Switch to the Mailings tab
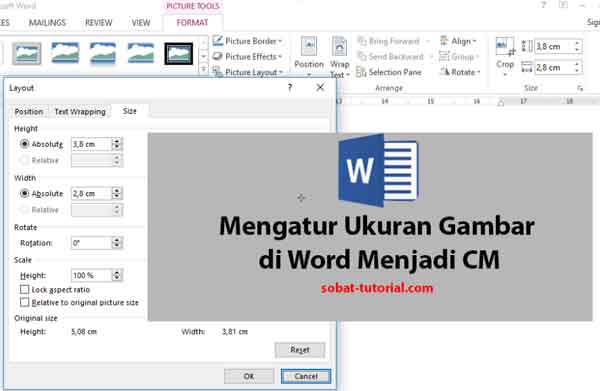Viewport: 600px width, 391px height. pyautogui.click(x=47, y=23)
